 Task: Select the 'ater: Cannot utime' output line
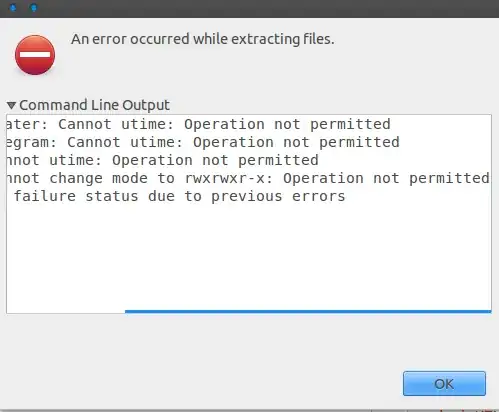pos(198,124)
